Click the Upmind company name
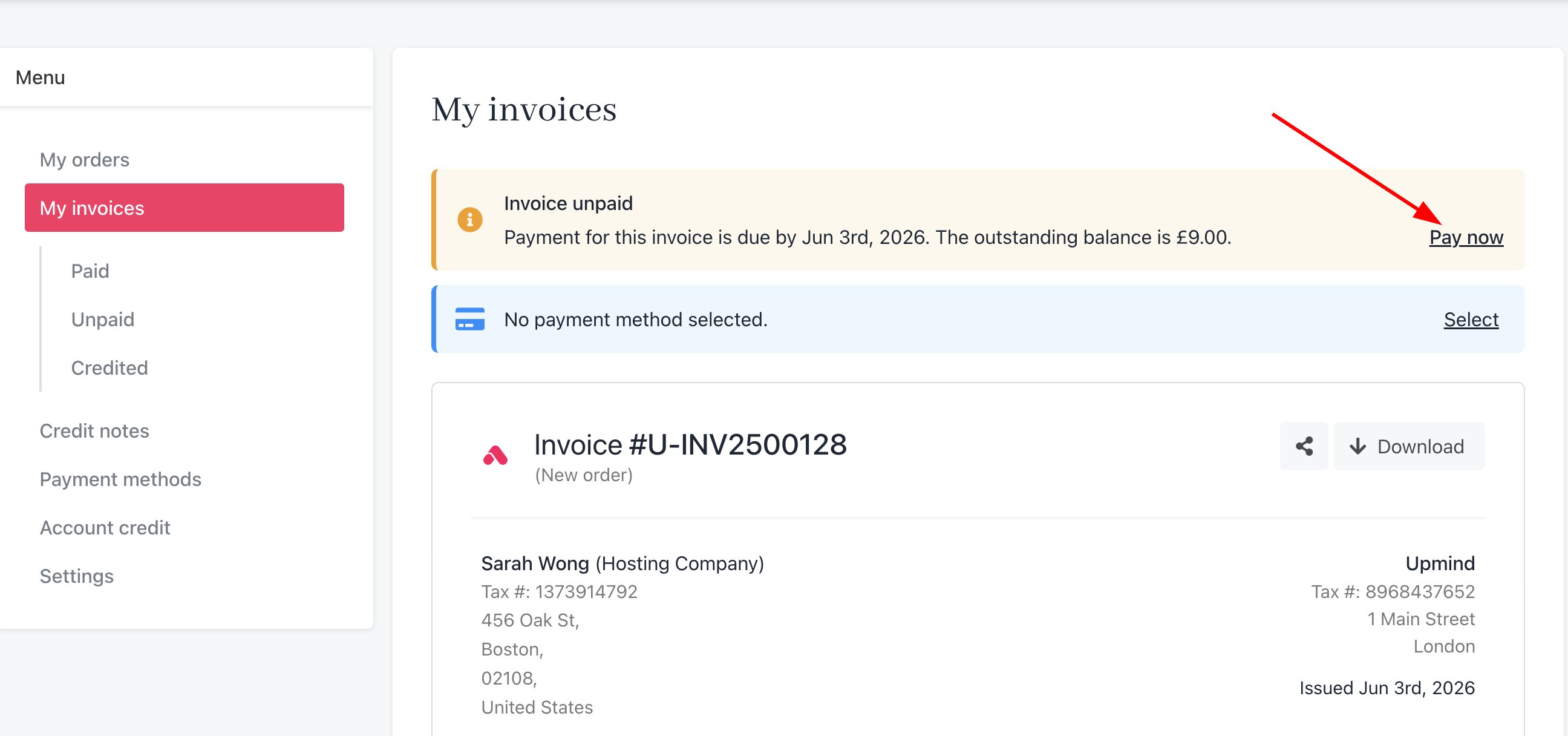The width and height of the screenshot is (1568, 736). click(x=1440, y=563)
